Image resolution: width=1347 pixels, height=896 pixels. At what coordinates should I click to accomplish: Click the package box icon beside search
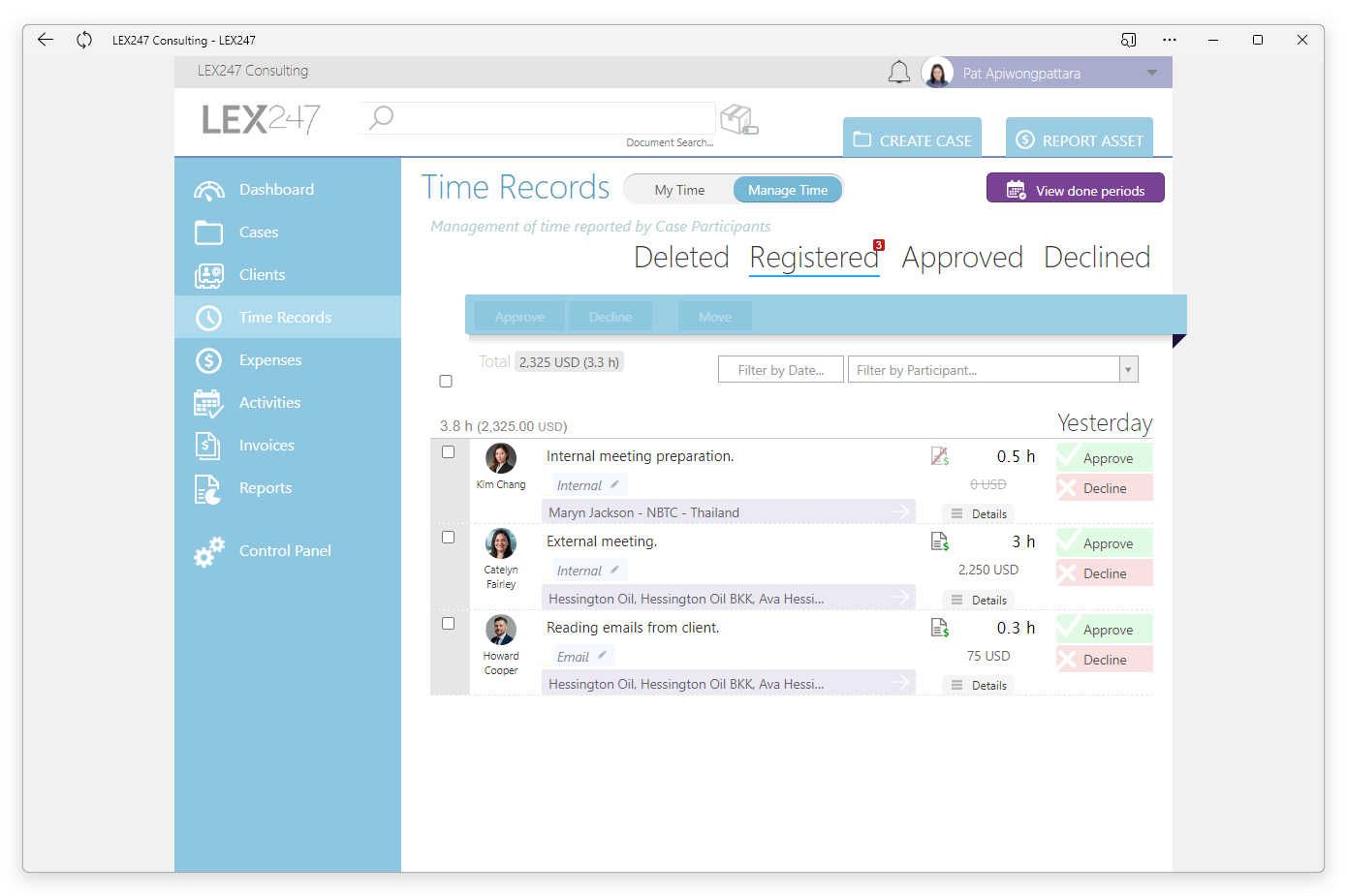(738, 119)
